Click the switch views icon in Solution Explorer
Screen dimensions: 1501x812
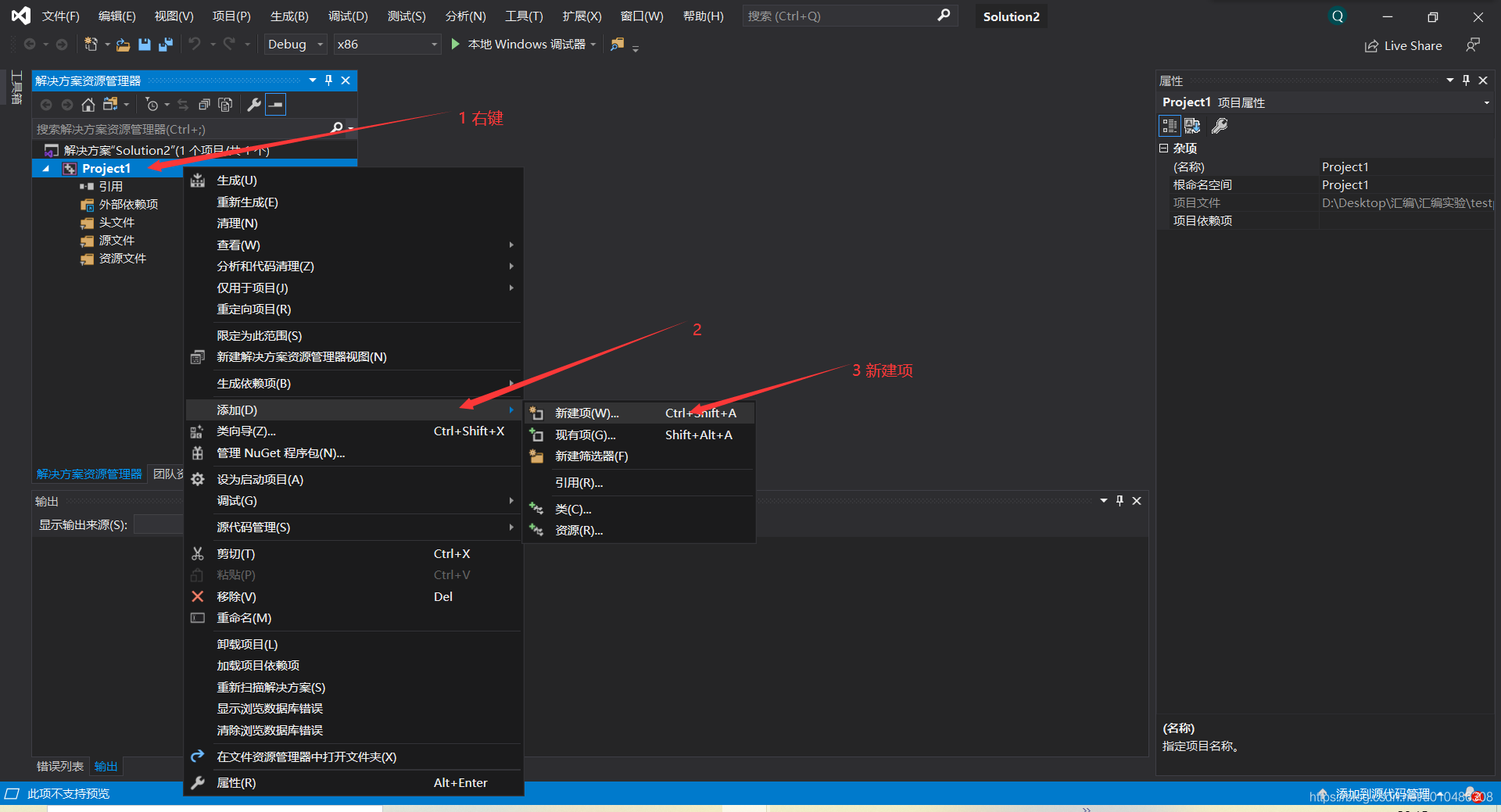tap(110, 105)
